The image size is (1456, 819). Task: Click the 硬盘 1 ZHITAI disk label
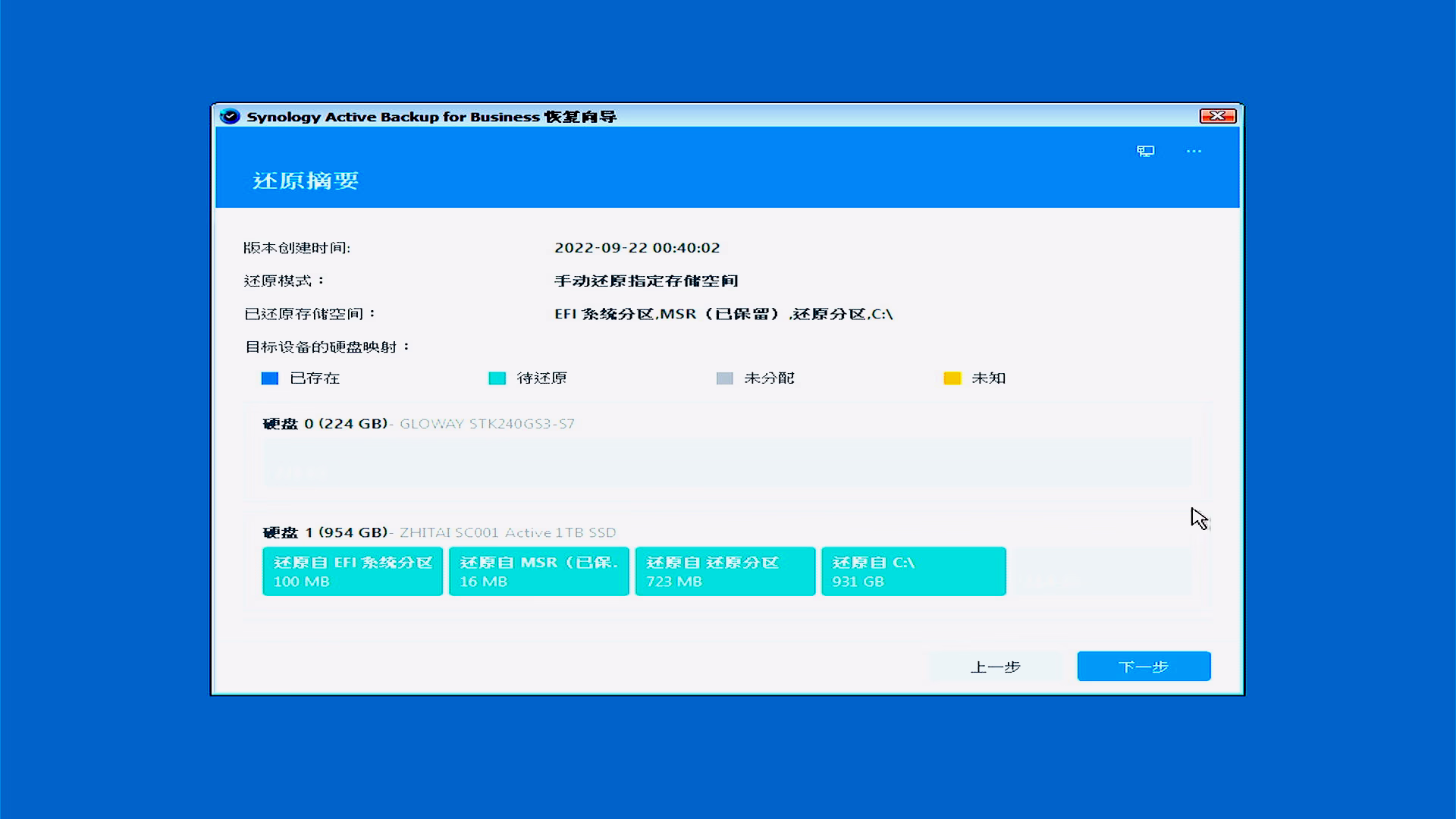pyautogui.click(x=438, y=532)
